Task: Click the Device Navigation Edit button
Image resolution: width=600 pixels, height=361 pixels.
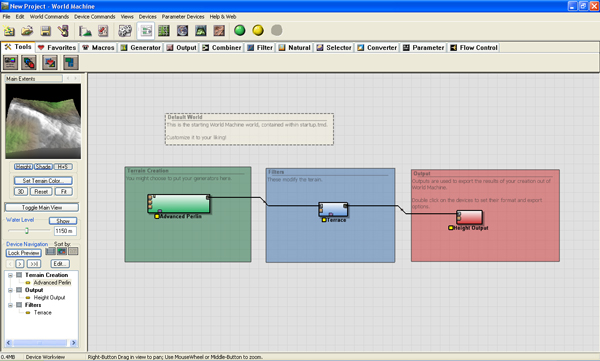Action: point(60,264)
